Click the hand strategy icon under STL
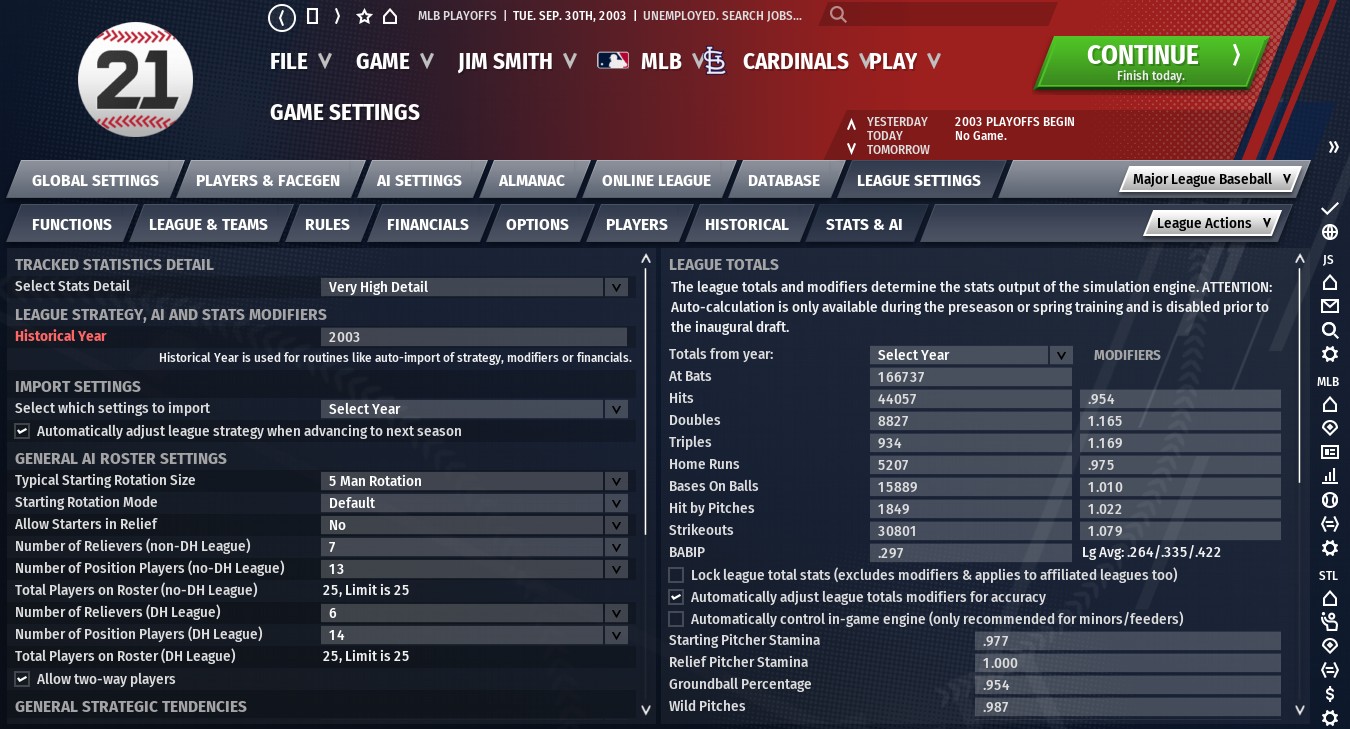 (1329, 622)
